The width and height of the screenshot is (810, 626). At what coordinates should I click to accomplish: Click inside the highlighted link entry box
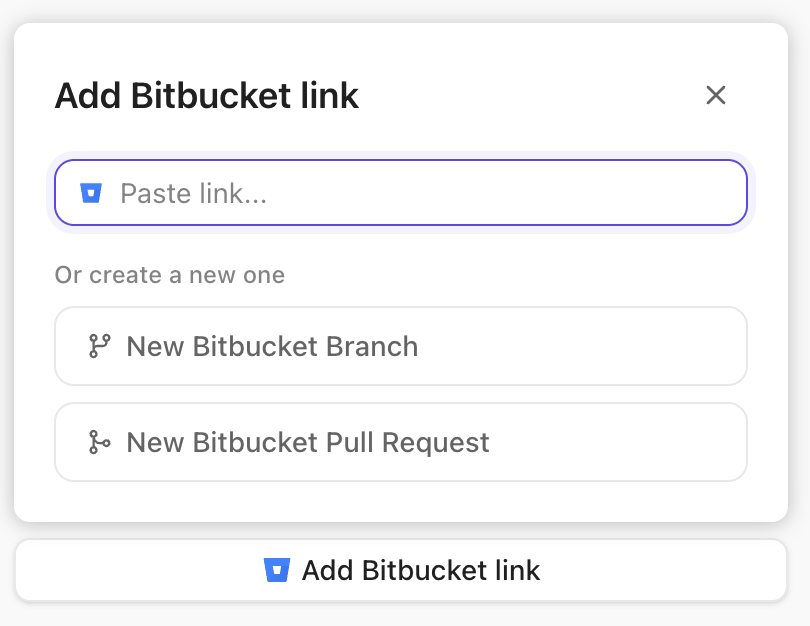pos(400,193)
